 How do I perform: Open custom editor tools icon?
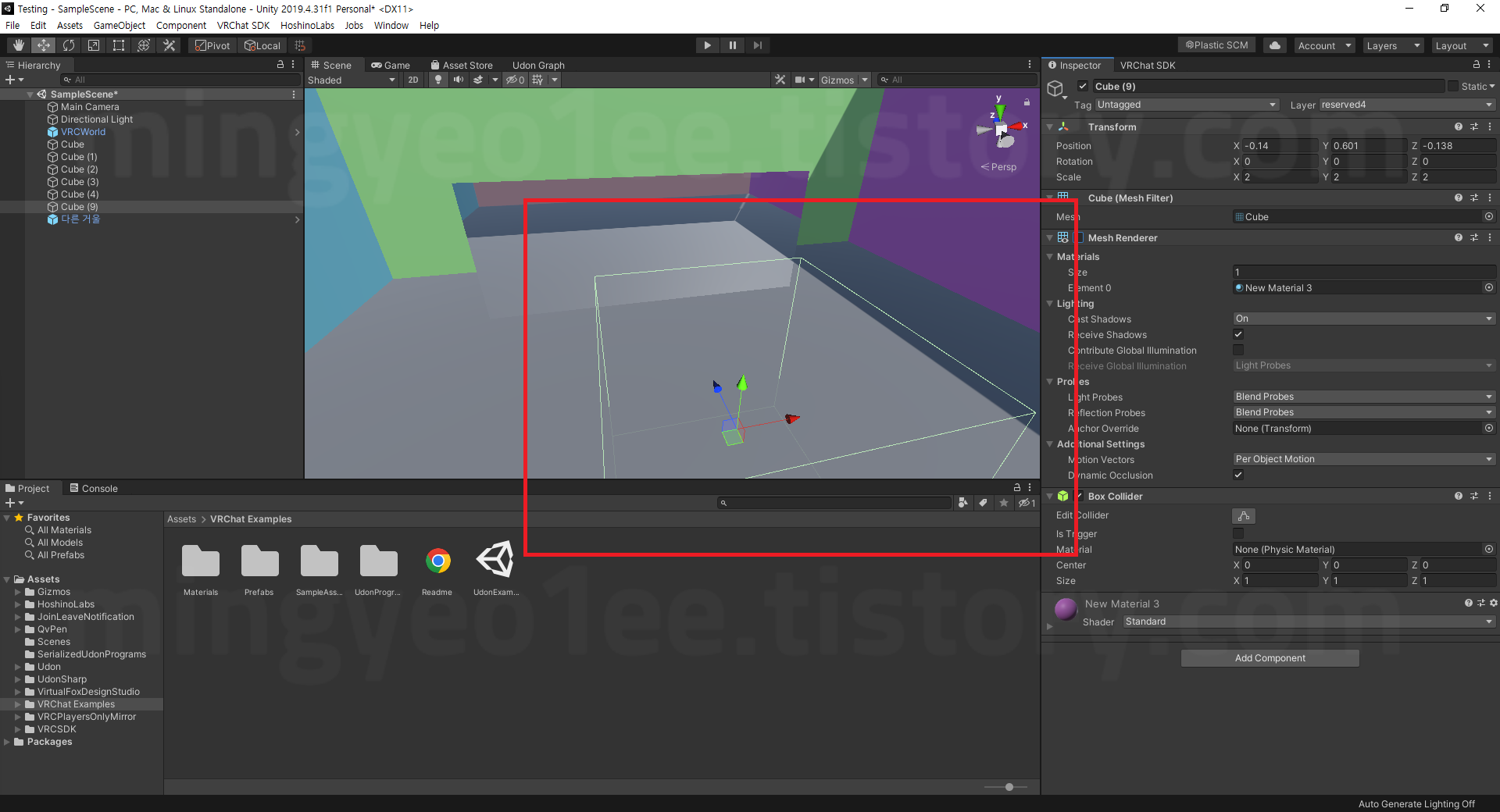(169, 45)
